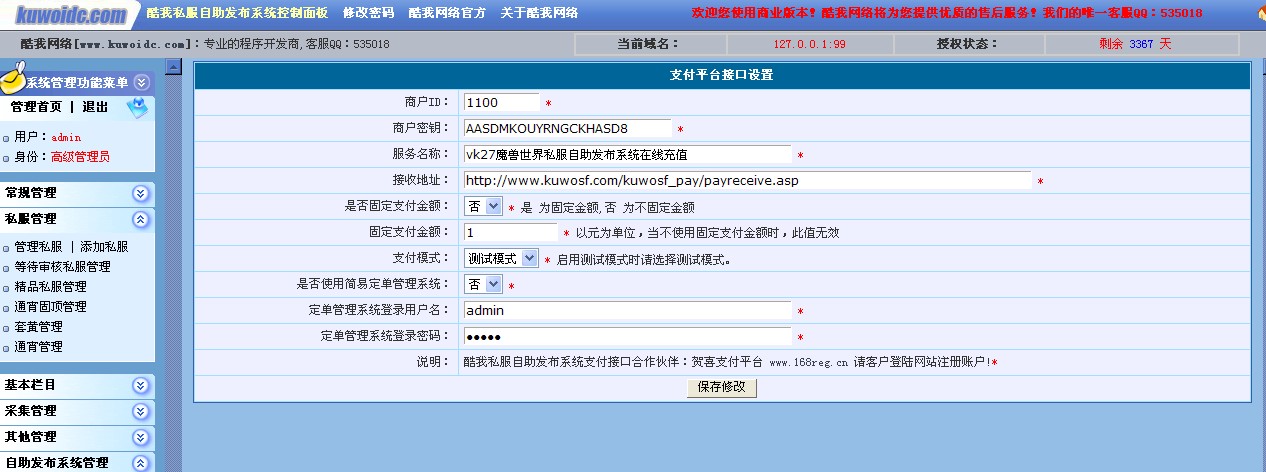Click the sidebar scrollbar up arrow
The image size is (1266, 472).
pyautogui.click(x=173, y=67)
